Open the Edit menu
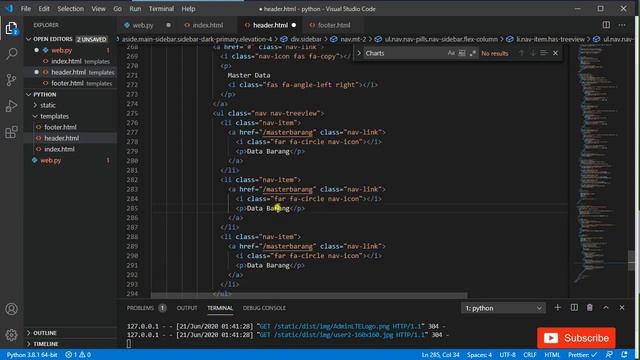Viewport: 640px width, 360px height. pos(44,9)
